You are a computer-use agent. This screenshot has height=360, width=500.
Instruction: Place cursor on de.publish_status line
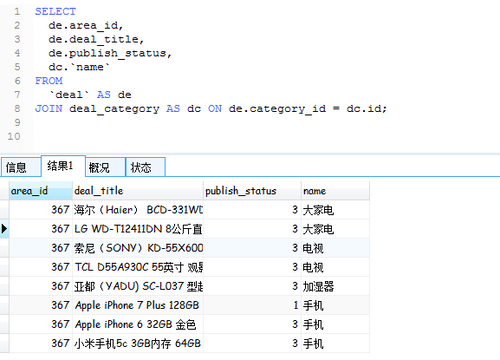(x=110, y=53)
